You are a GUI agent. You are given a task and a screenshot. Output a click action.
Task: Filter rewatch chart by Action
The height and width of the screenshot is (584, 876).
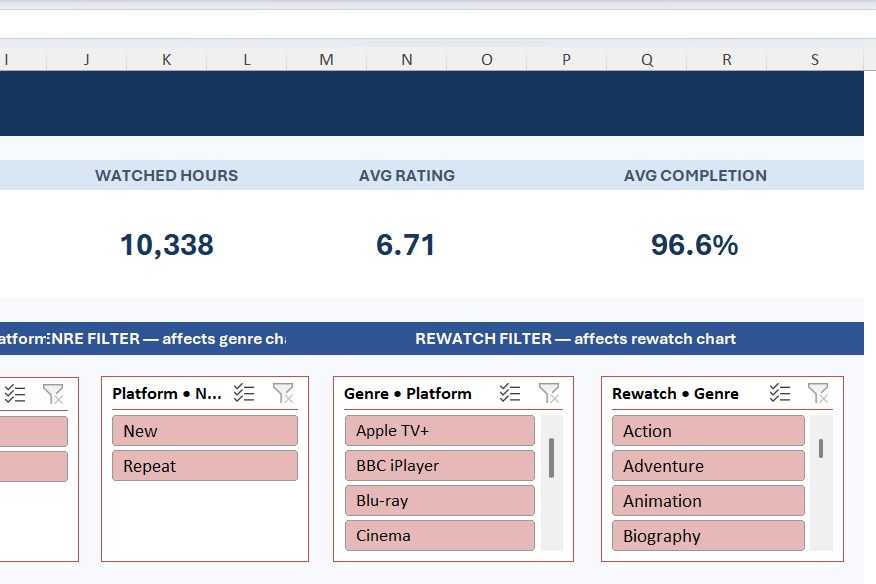[708, 431]
